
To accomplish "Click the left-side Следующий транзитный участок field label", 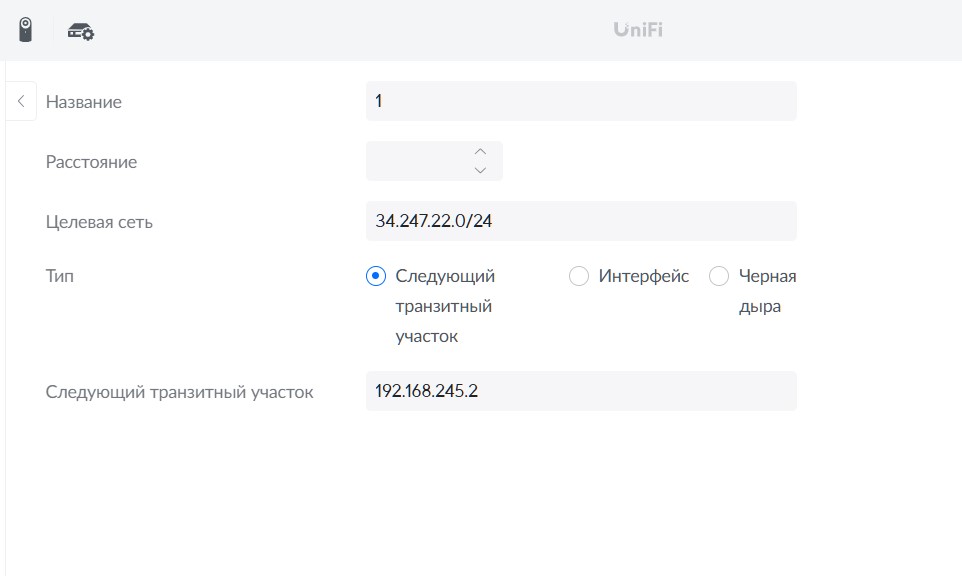I will (x=179, y=392).
